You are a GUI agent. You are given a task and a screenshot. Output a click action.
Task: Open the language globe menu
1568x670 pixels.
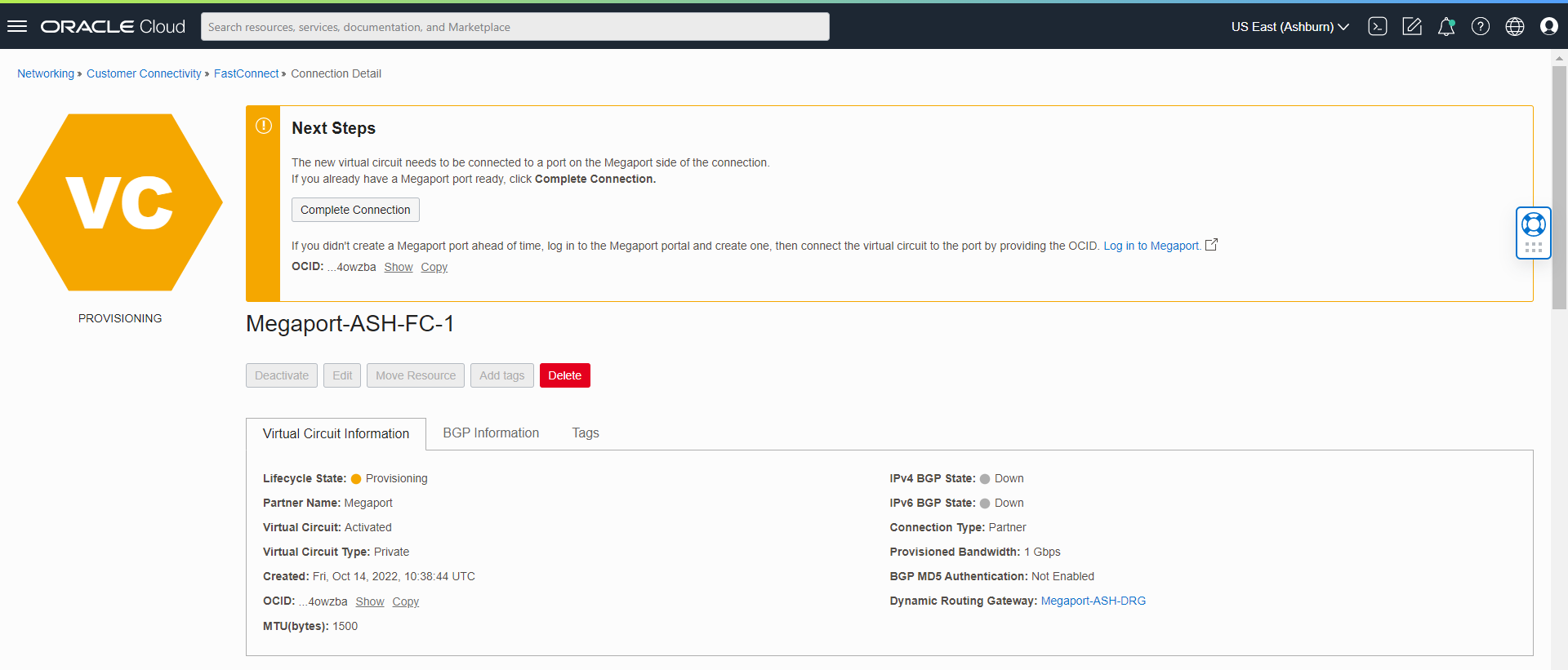(1515, 27)
